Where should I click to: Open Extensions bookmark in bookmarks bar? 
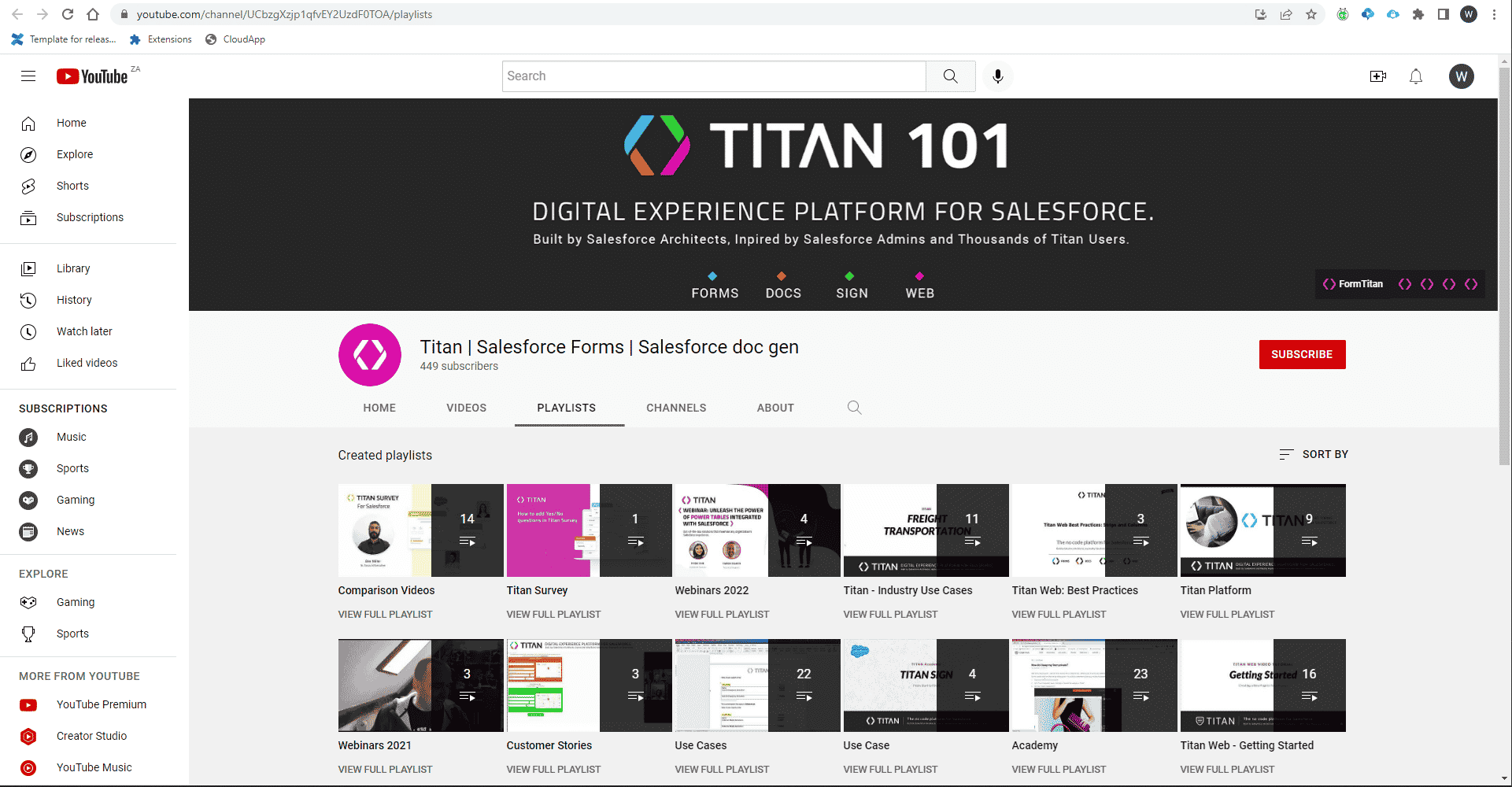tap(161, 39)
